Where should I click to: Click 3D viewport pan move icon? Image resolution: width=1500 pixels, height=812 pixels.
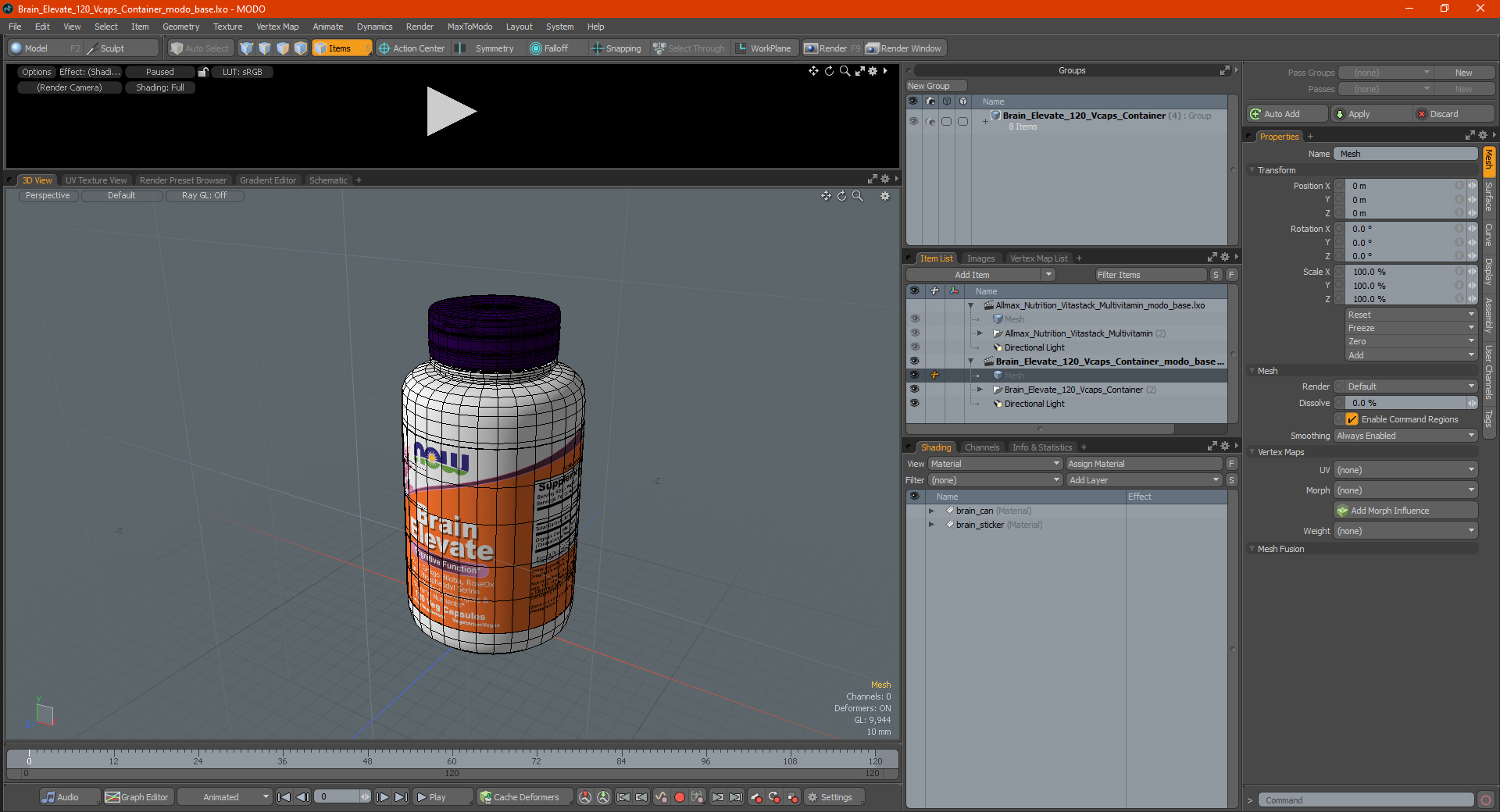point(826,196)
